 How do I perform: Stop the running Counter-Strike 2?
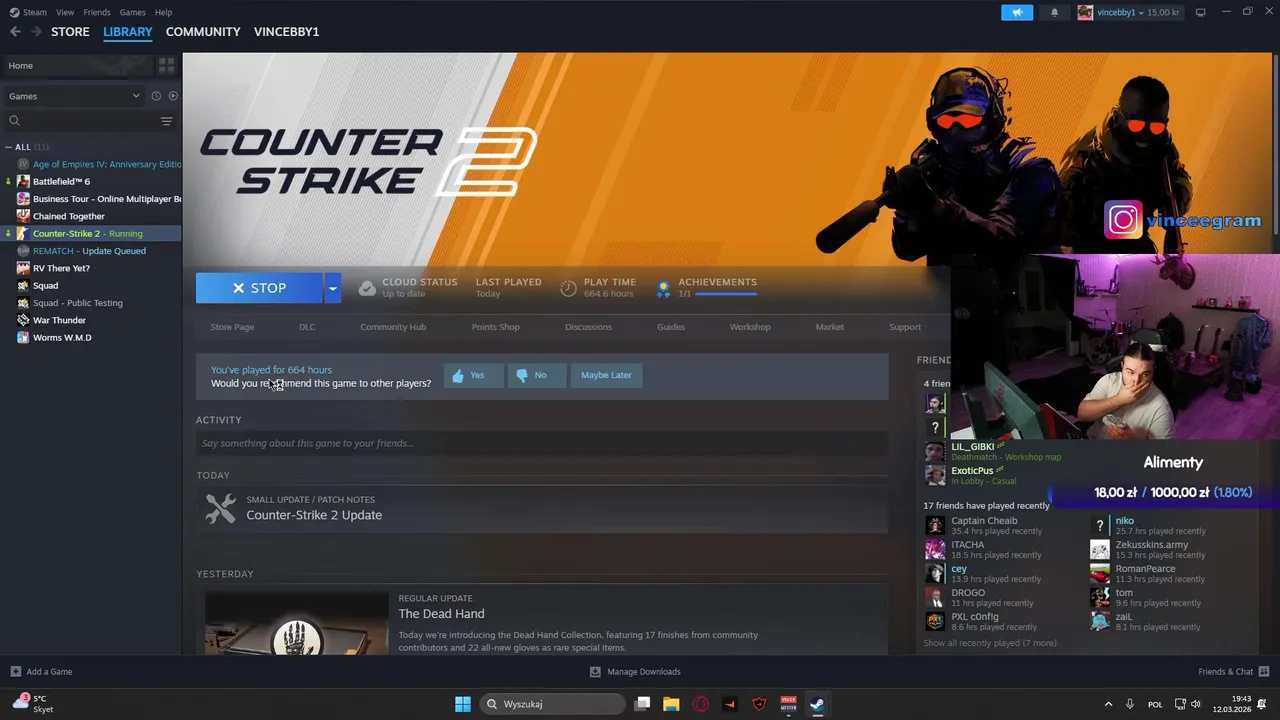(259, 288)
